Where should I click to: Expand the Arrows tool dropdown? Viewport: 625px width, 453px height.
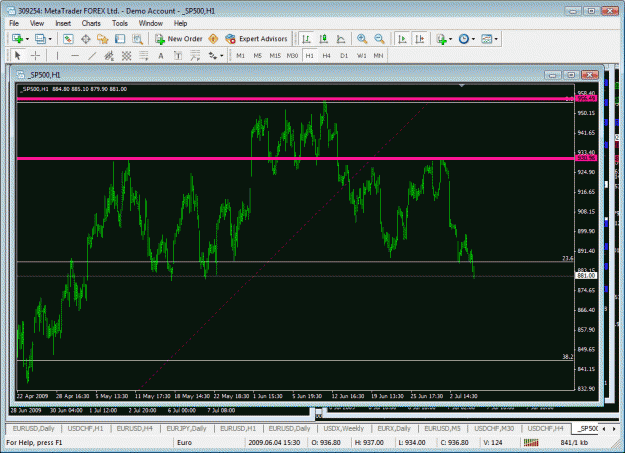[222, 56]
